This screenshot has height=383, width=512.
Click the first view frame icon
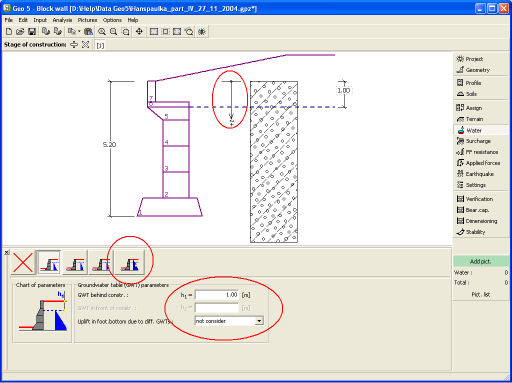154,32
